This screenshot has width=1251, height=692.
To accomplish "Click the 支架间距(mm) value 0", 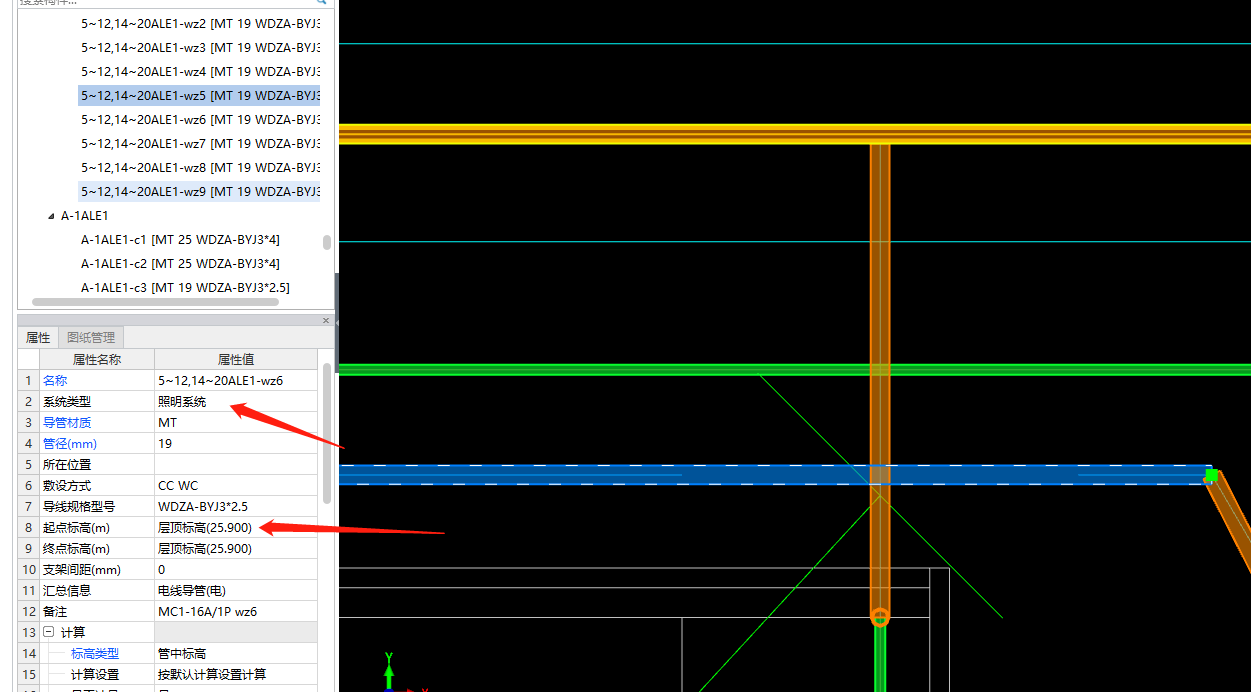I will 236,569.
